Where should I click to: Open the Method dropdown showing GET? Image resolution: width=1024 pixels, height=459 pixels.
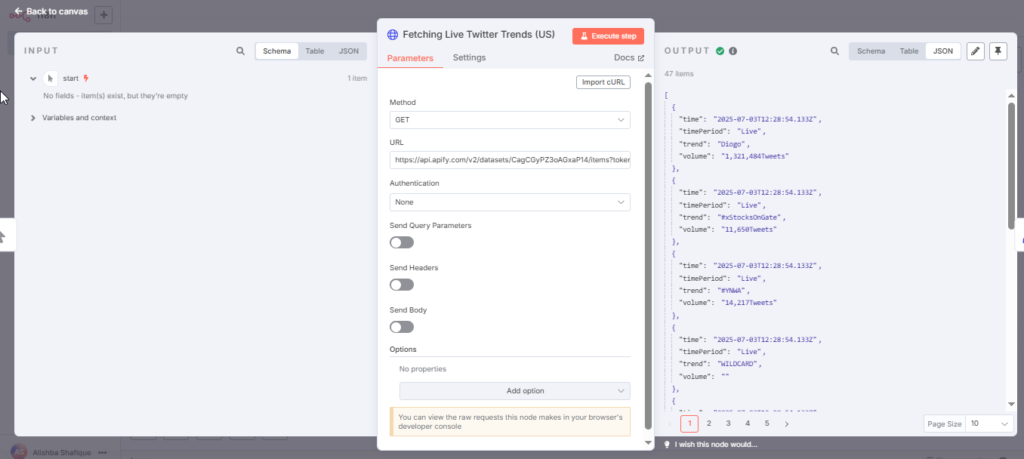click(510, 120)
